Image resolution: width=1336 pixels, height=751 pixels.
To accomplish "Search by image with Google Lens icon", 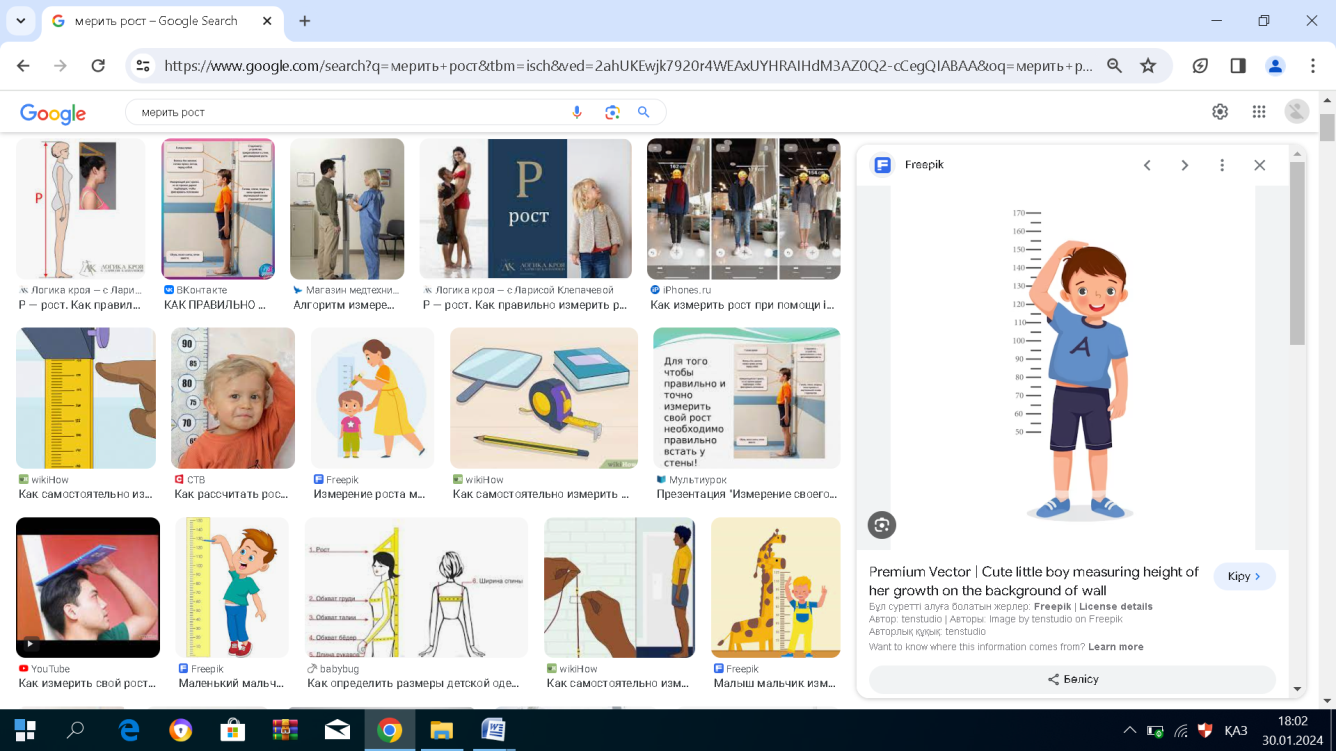I will (x=613, y=112).
